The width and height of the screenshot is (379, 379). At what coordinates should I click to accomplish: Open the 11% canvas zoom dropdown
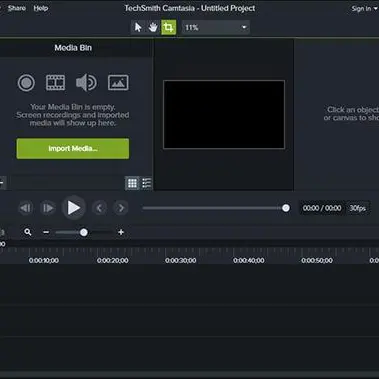[x=216, y=27]
